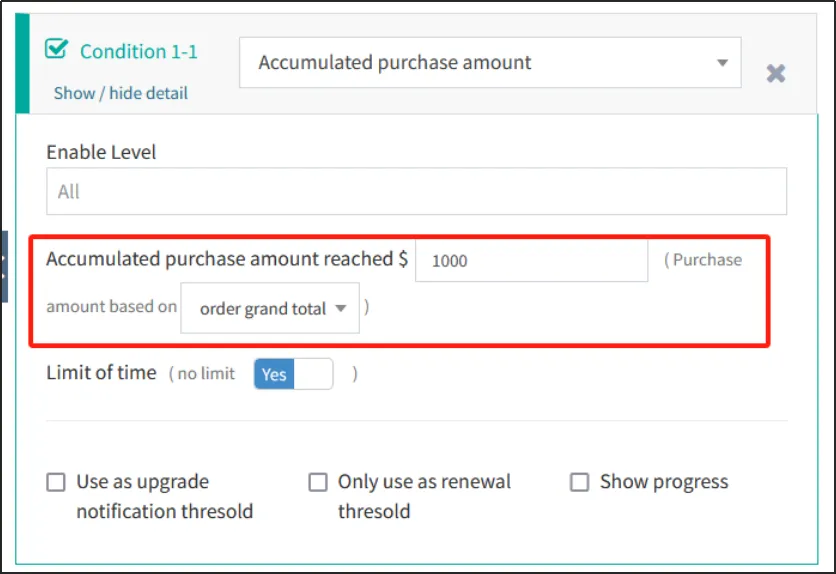The image size is (836, 574).
Task: Open the 'Accumulated purchase amount' condition dropdown
Action: 489,63
